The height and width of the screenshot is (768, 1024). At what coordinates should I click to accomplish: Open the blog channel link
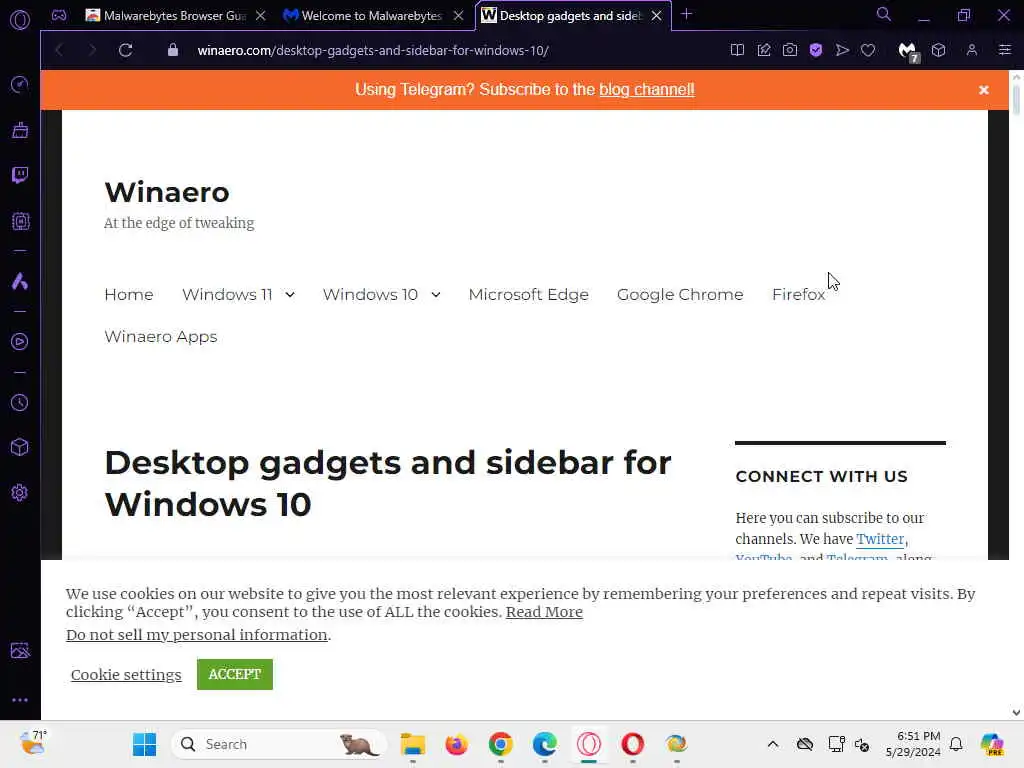pos(647,89)
